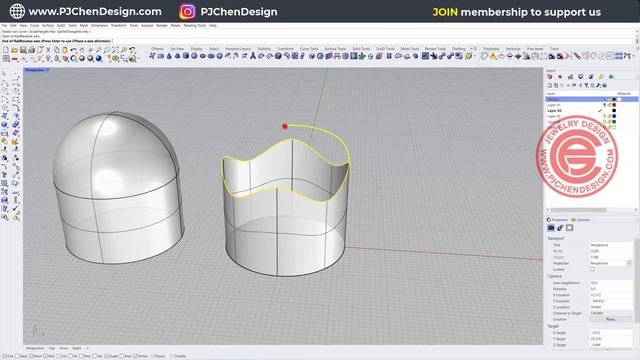Select the Pan view hand icon
The width and height of the screenshot is (640, 360).
(x=82, y=50)
